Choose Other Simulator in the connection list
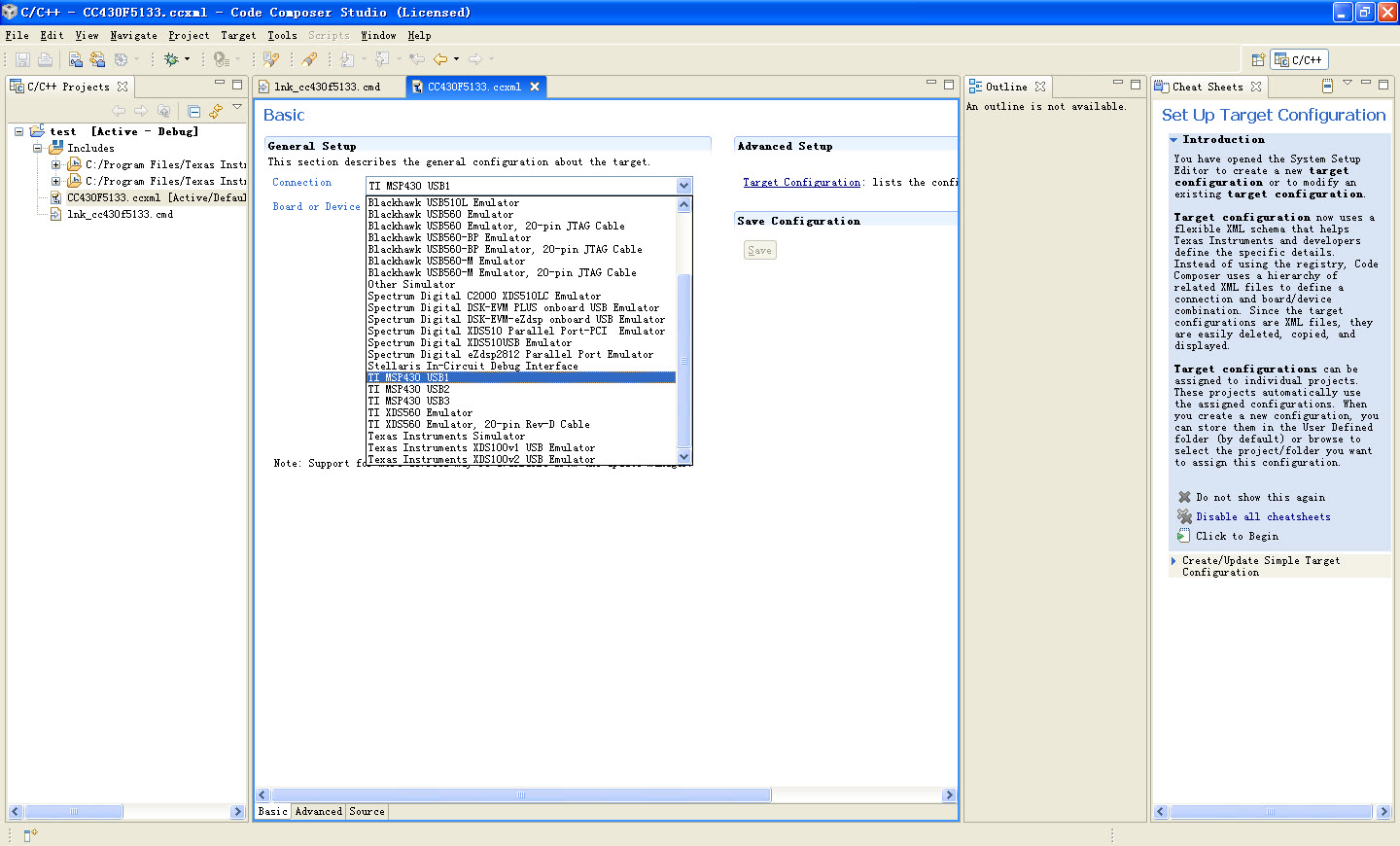The width and height of the screenshot is (1400, 846). 411,284
